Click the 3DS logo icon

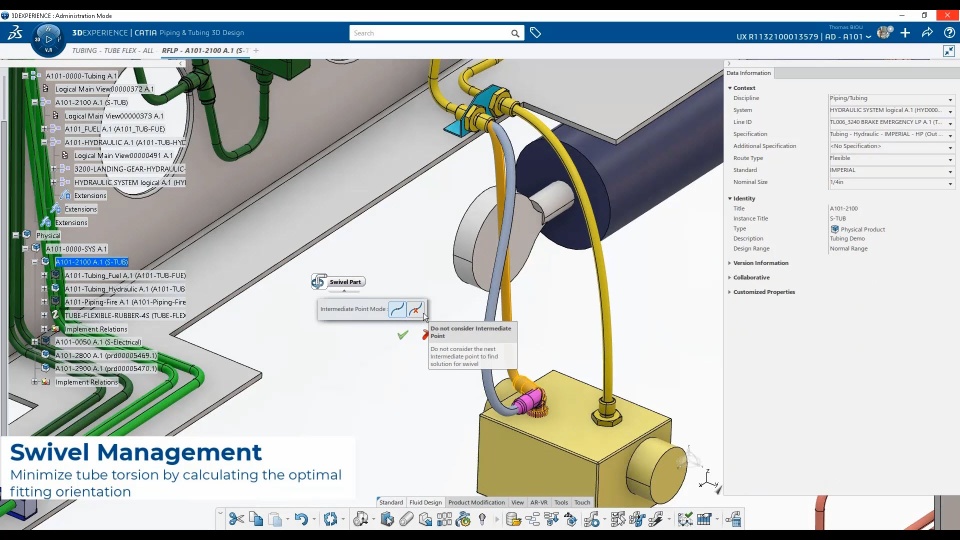point(15,33)
